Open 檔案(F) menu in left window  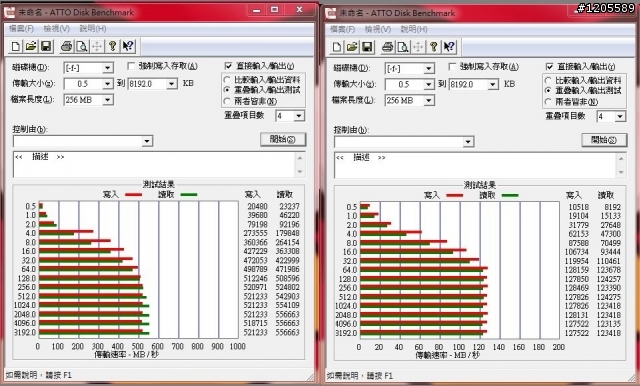point(21,29)
